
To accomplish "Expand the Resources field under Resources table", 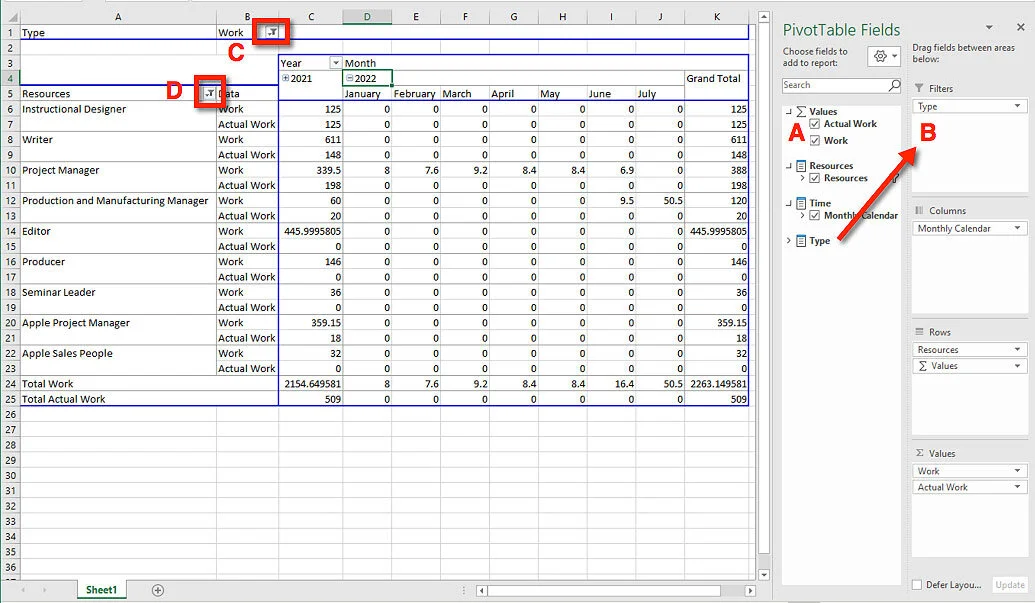I will tap(802, 178).
